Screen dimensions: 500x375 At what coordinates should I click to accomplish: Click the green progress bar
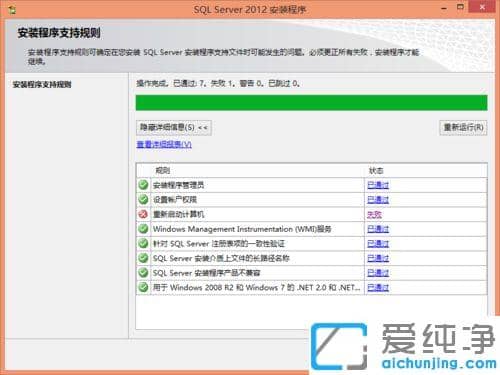[311, 103]
